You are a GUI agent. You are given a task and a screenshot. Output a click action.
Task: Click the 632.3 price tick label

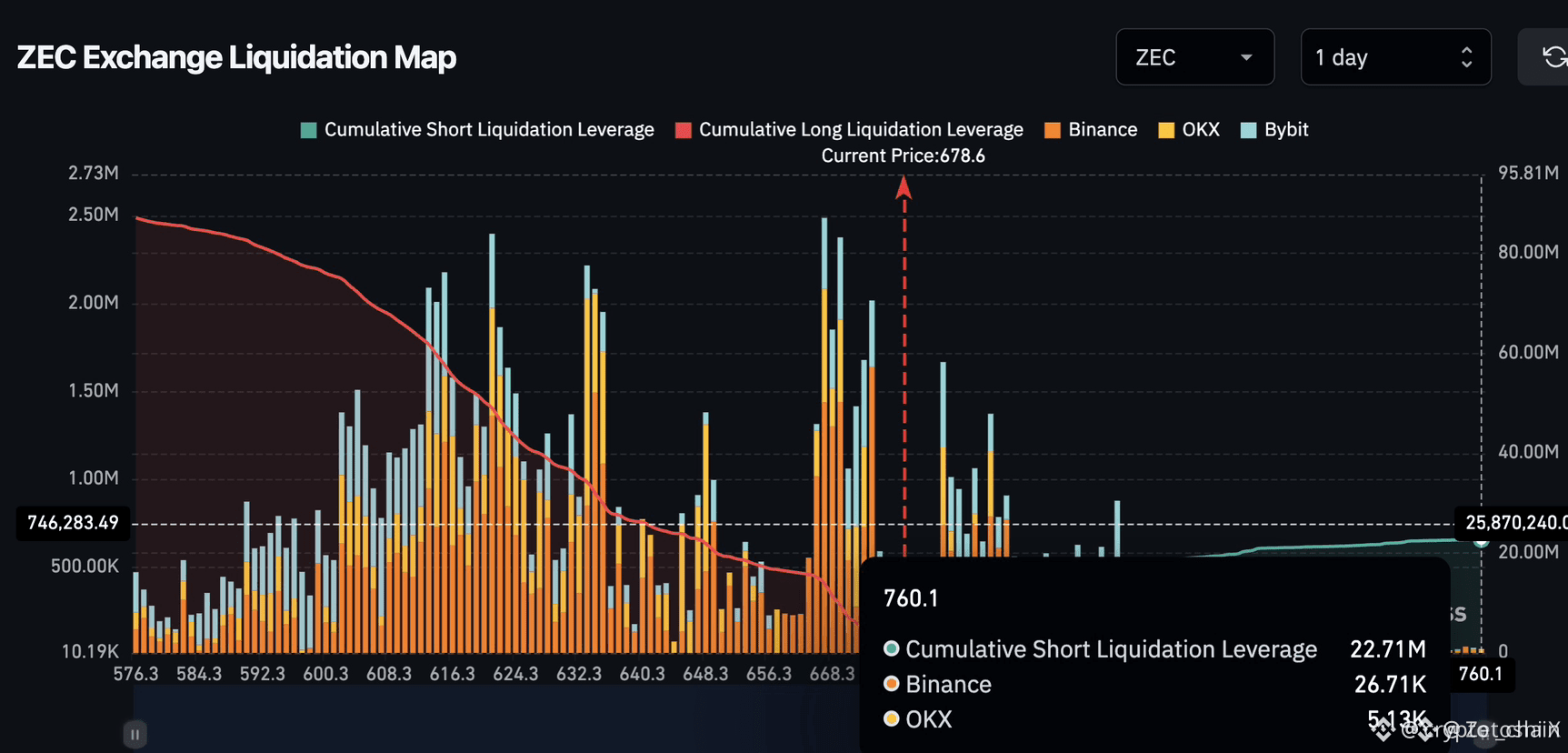tap(579, 674)
